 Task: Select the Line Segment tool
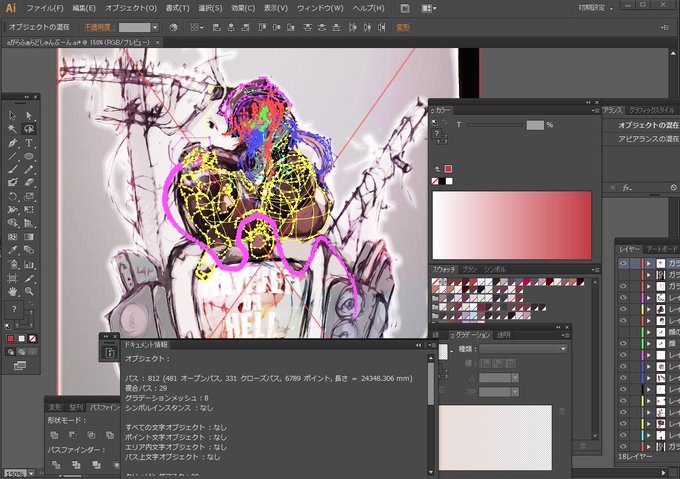point(12,156)
